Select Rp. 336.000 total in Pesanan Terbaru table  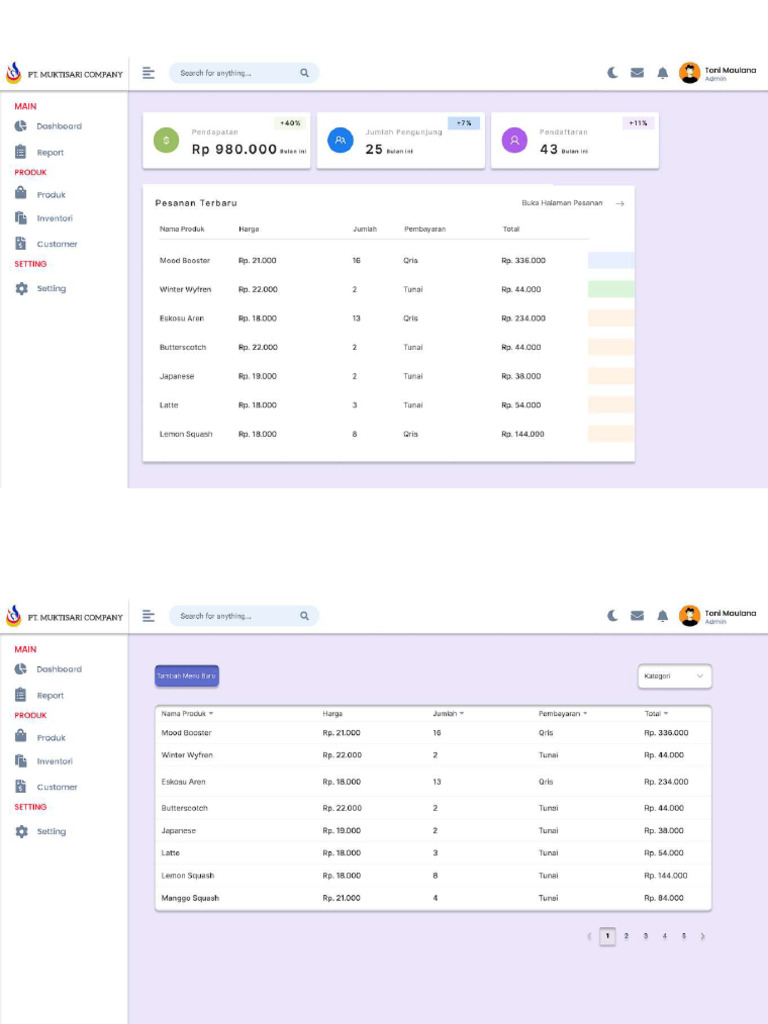coord(523,260)
